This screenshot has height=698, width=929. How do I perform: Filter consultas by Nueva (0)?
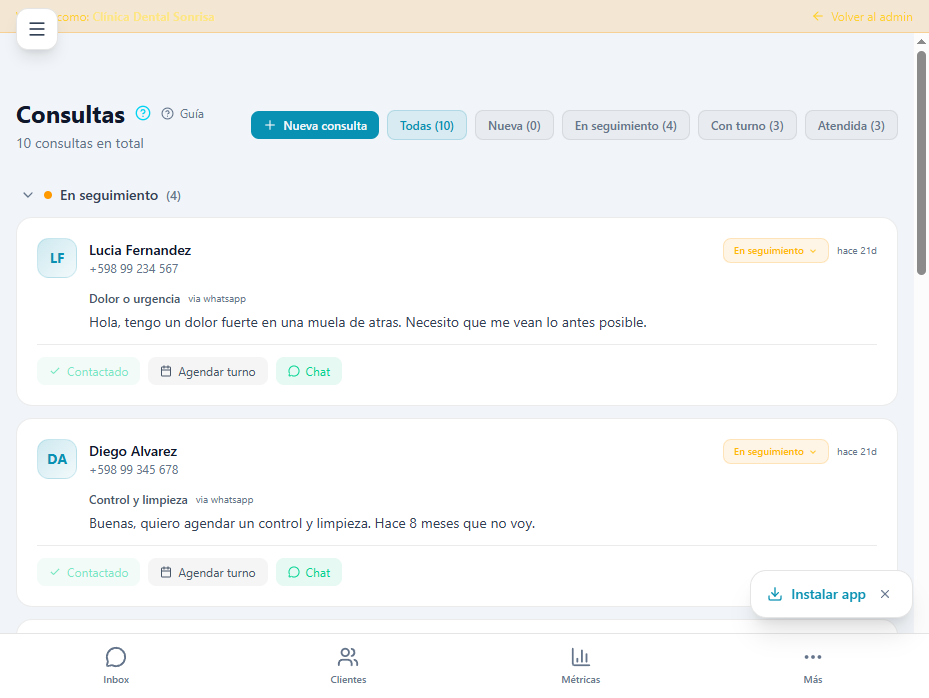pyautogui.click(x=514, y=125)
